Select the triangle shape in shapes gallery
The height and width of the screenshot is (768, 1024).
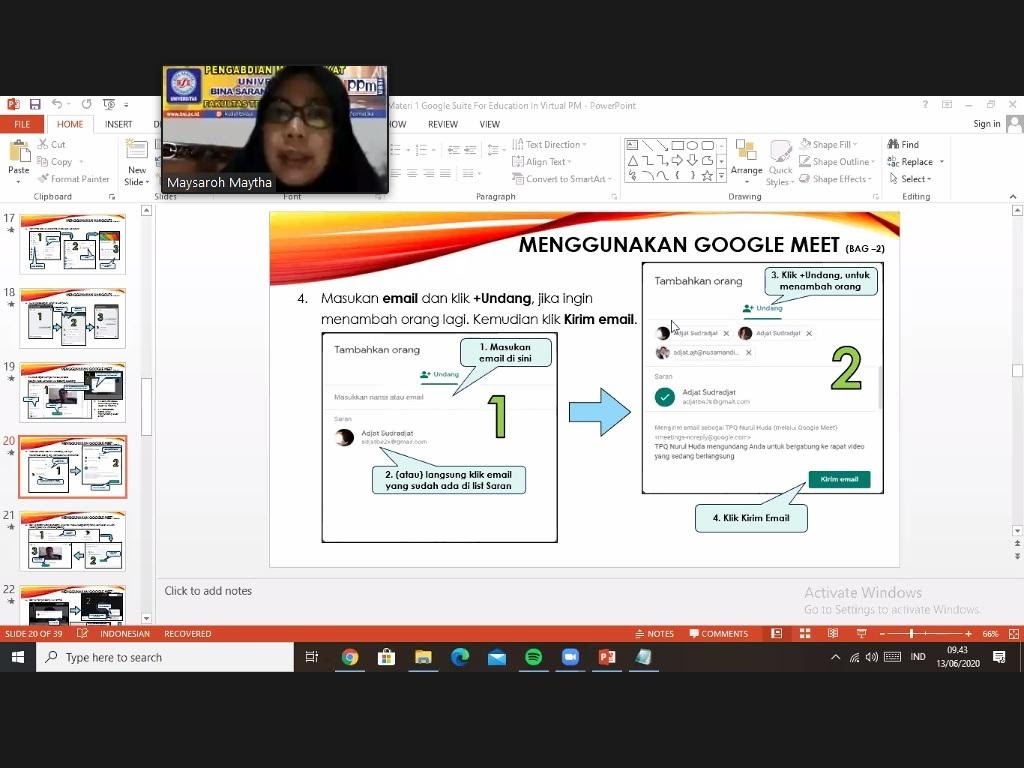click(x=632, y=160)
